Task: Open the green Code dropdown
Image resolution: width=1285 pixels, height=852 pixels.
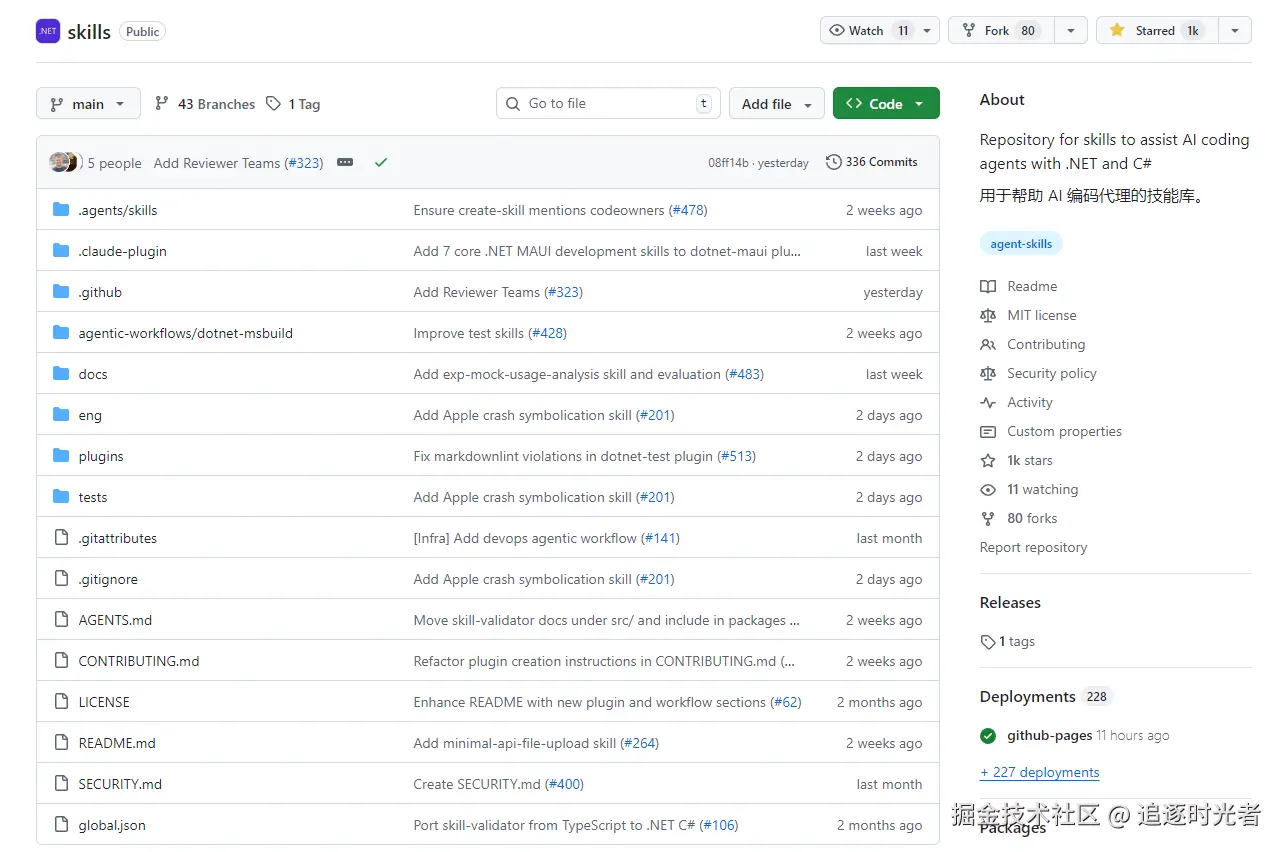Action: click(886, 104)
